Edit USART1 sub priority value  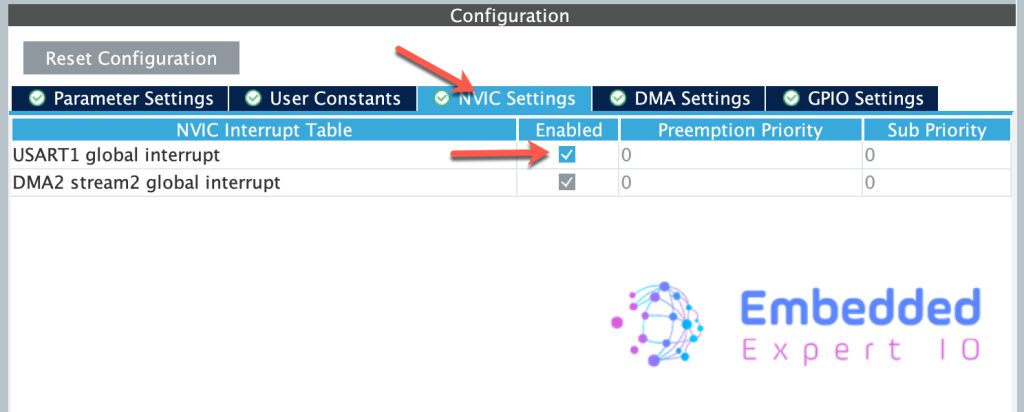[x=937, y=155]
